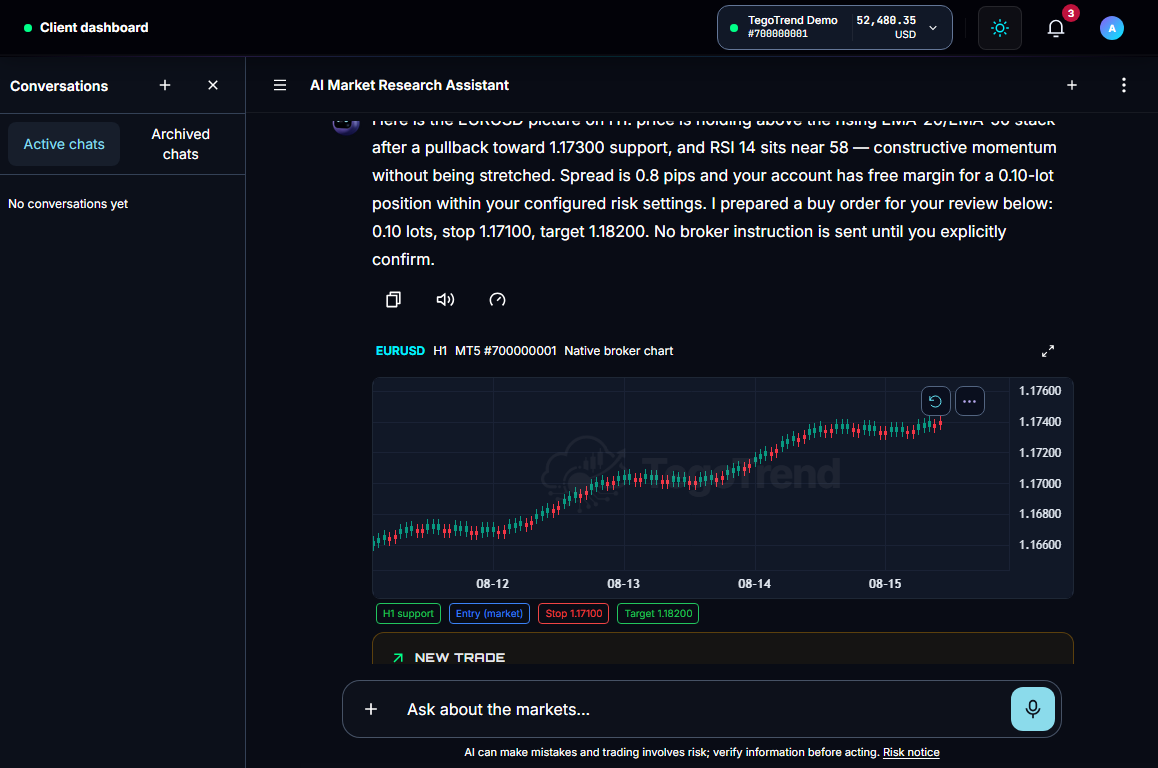
Task: Play the message aloud with speaker icon
Action: [445, 299]
